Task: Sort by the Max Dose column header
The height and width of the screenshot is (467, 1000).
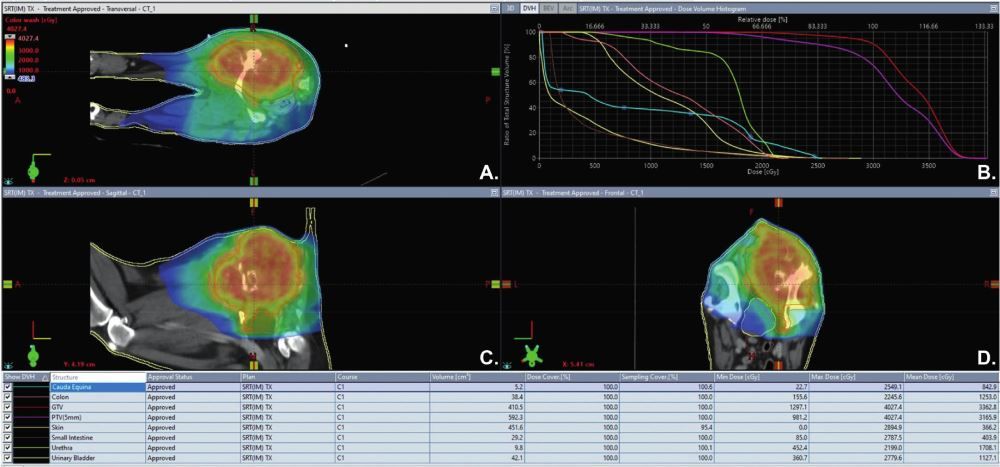Action: click(856, 377)
